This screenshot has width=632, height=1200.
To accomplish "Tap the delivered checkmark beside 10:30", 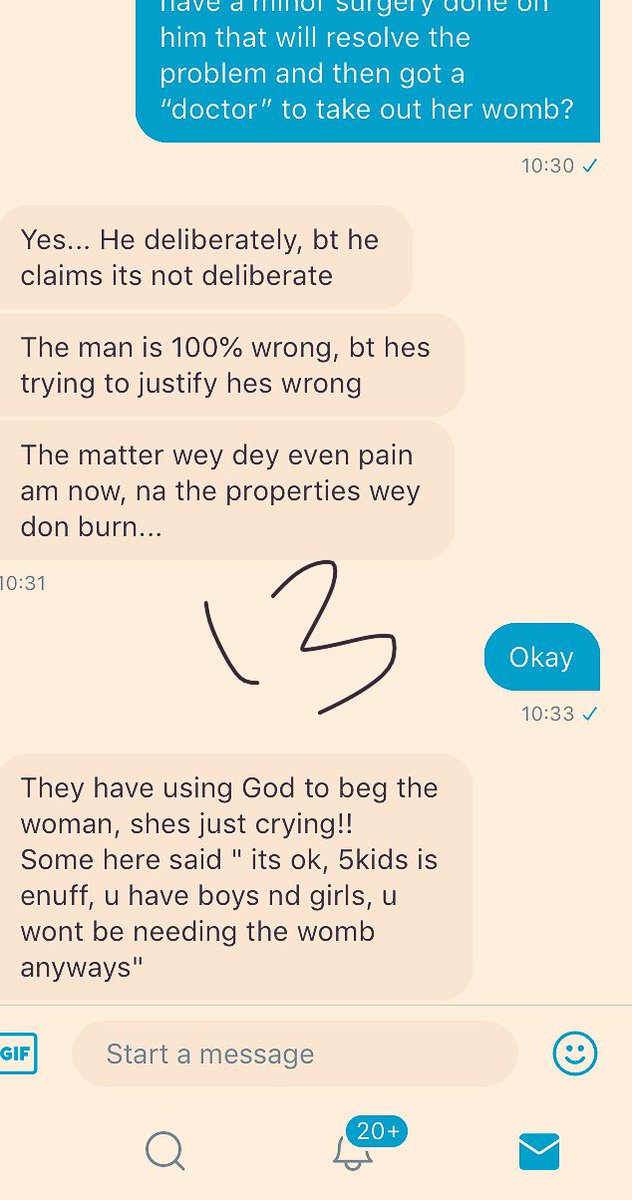I will [590, 165].
